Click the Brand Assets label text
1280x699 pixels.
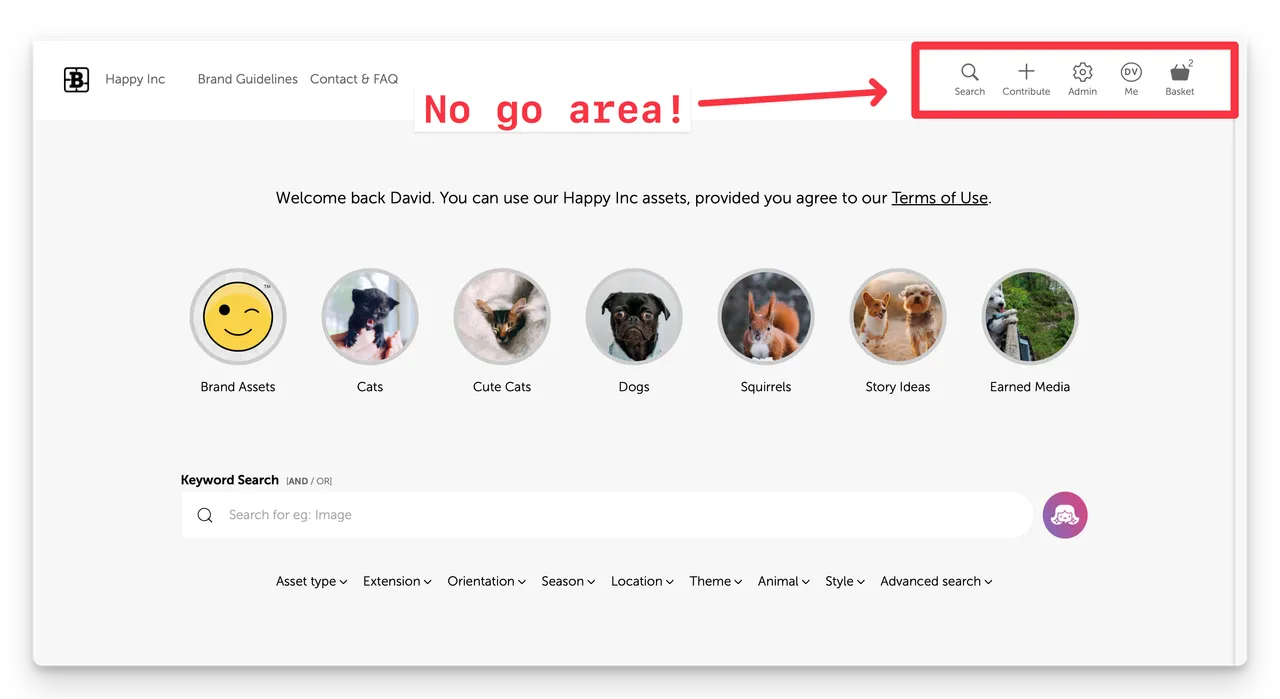click(x=238, y=387)
